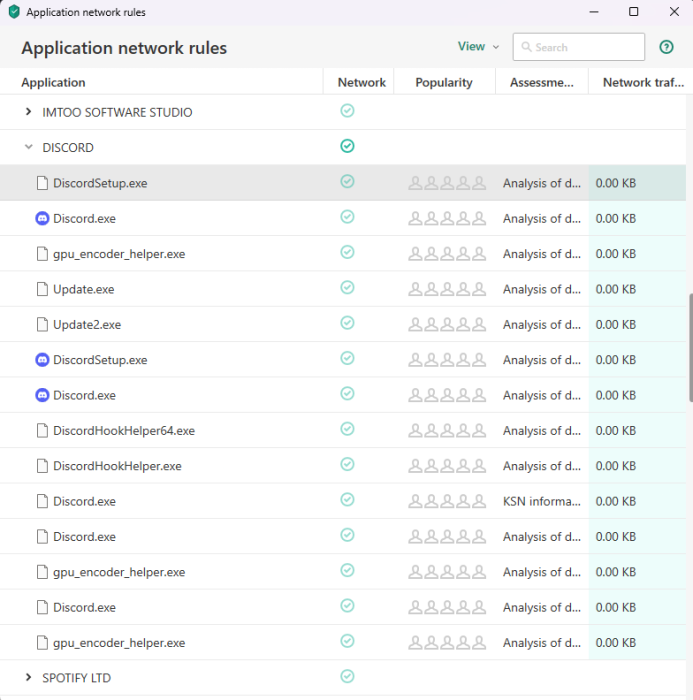Focus the Search input field
Image resolution: width=693 pixels, height=700 pixels.
pyautogui.click(x=579, y=47)
